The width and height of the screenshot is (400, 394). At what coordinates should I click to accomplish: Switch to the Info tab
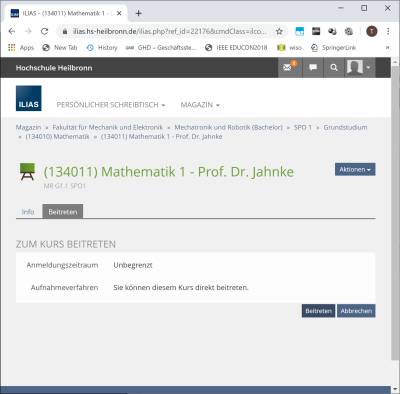(28, 212)
